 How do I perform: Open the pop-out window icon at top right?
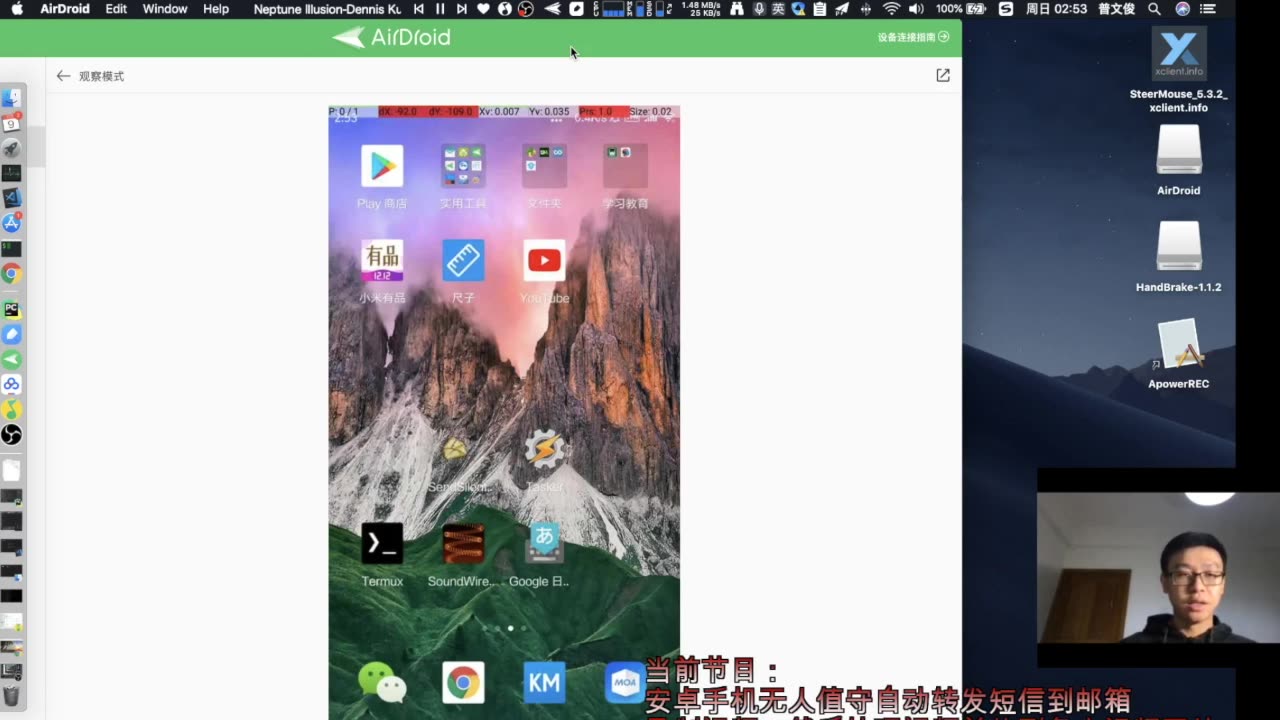click(942, 75)
